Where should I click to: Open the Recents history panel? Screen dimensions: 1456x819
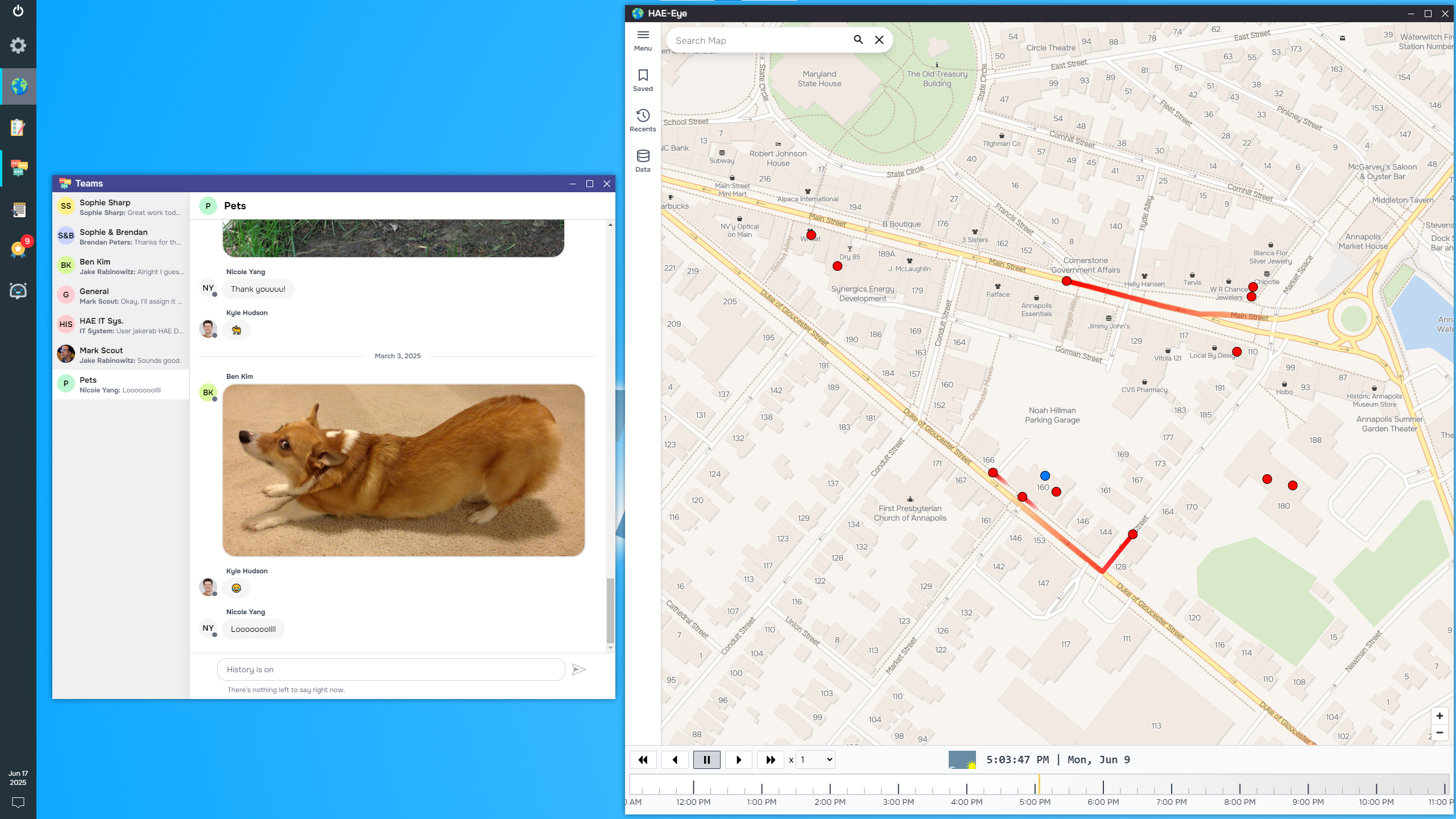coord(643,116)
